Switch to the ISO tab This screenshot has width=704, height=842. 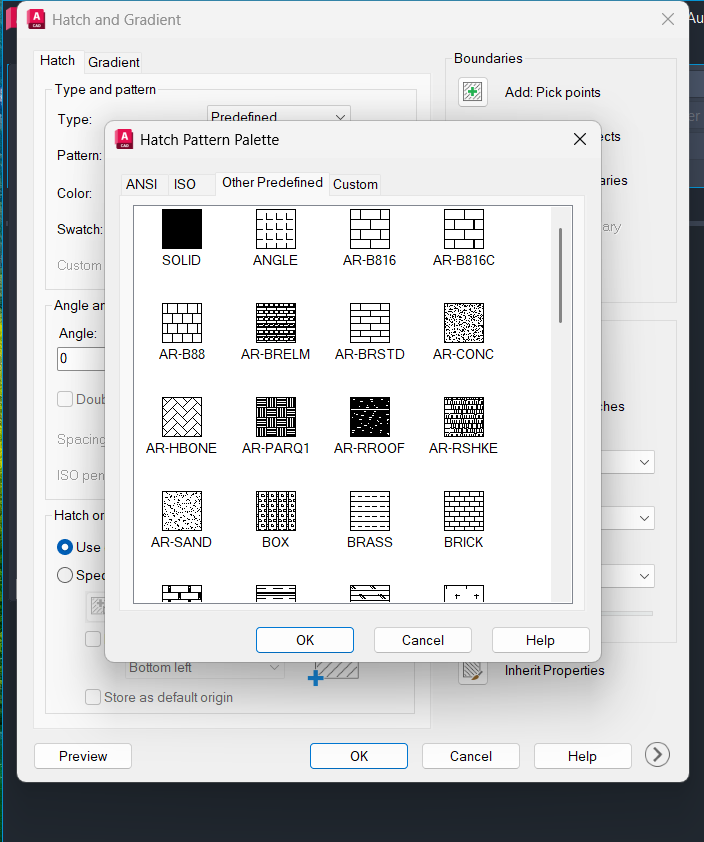[185, 184]
